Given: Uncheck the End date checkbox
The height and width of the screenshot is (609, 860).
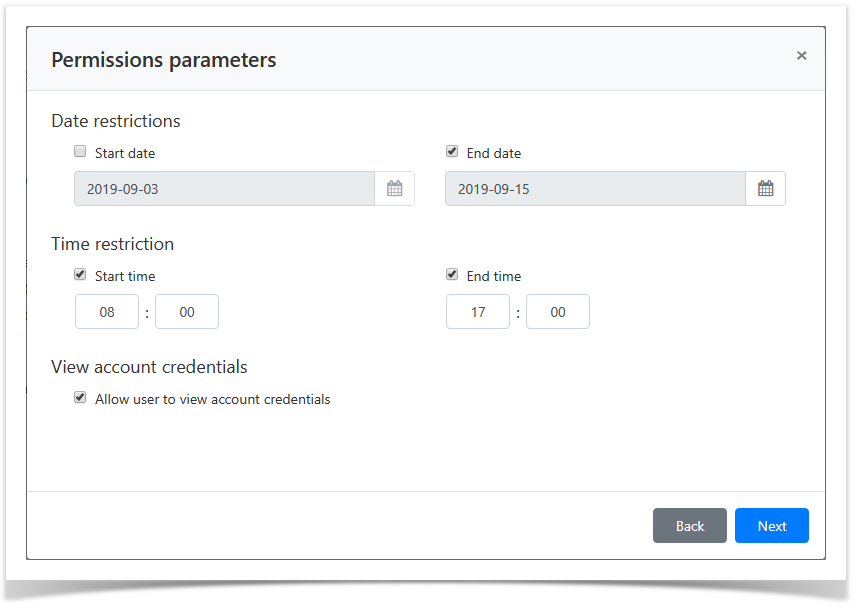Looking at the screenshot, I should pos(452,152).
